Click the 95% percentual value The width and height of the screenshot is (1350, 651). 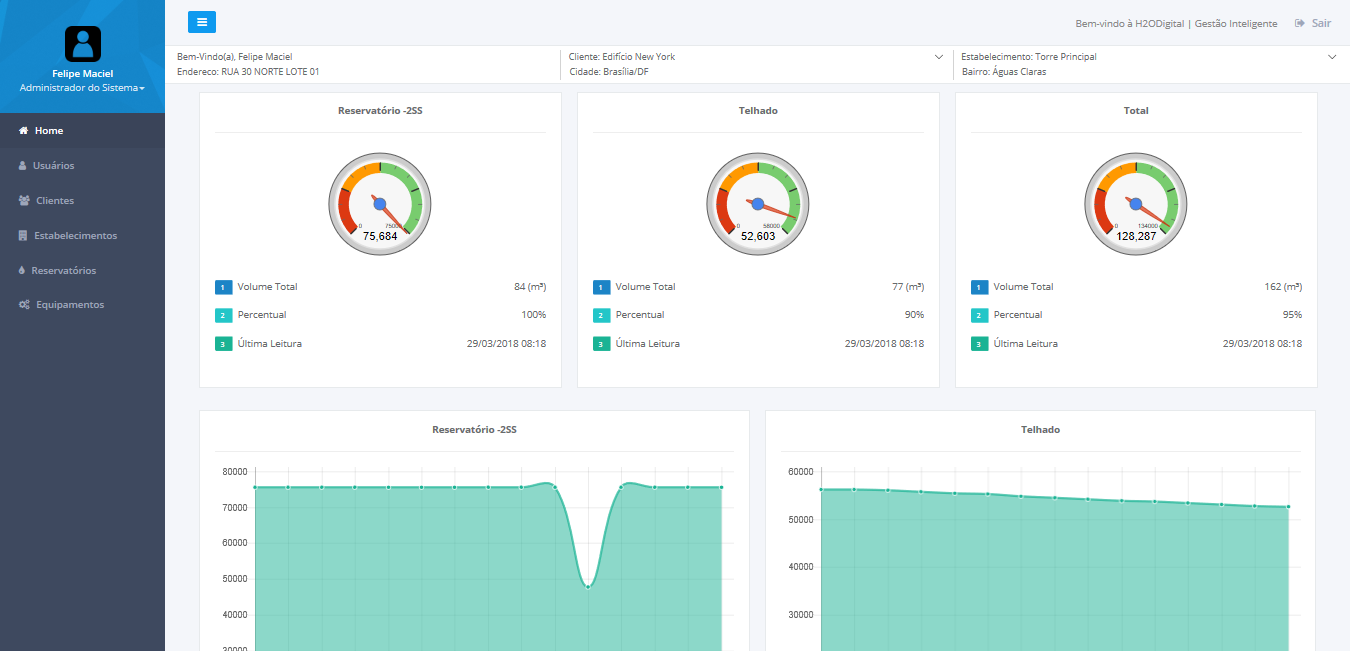1292,316
